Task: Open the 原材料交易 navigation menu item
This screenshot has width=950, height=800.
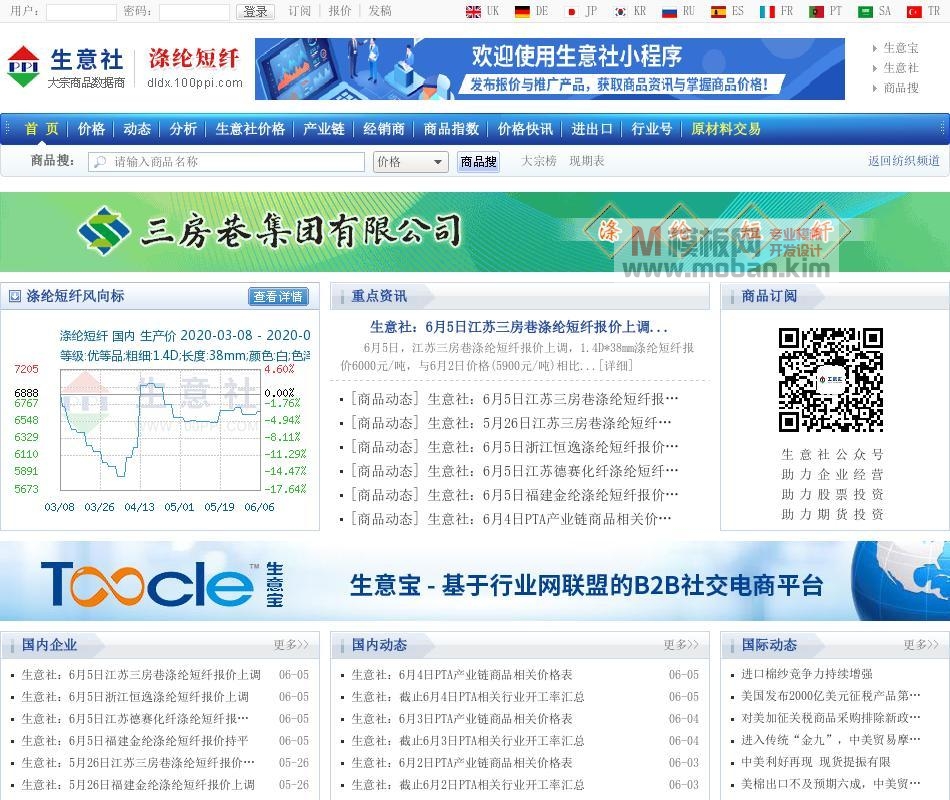Action: [726, 129]
